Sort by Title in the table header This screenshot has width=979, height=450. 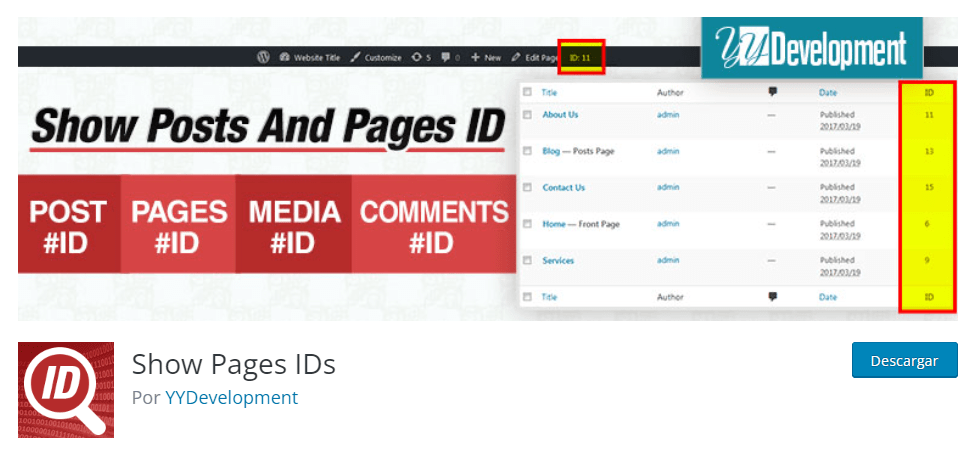point(549,92)
